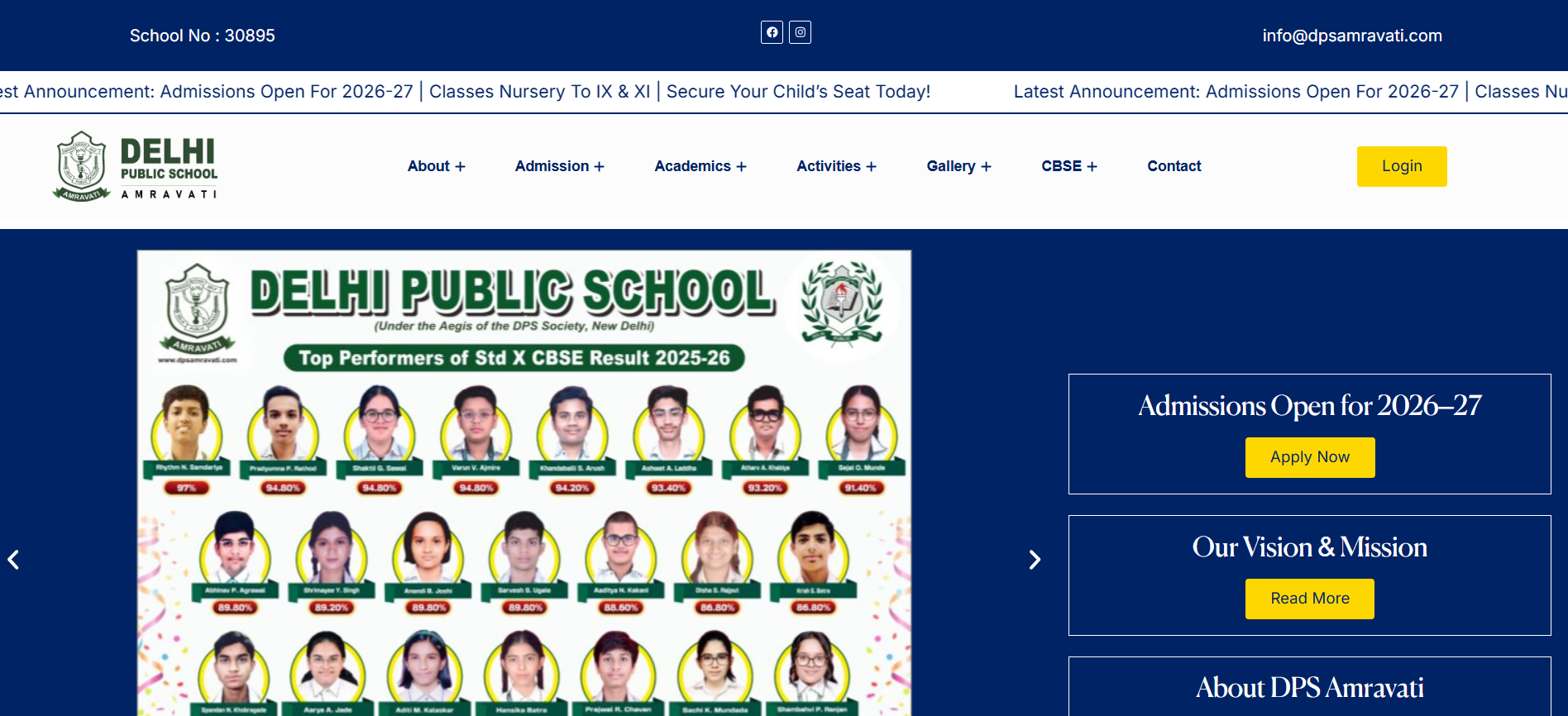Viewport: 1568px width, 716px height.
Task: Click the School No : 30895 text
Action: click(x=203, y=36)
